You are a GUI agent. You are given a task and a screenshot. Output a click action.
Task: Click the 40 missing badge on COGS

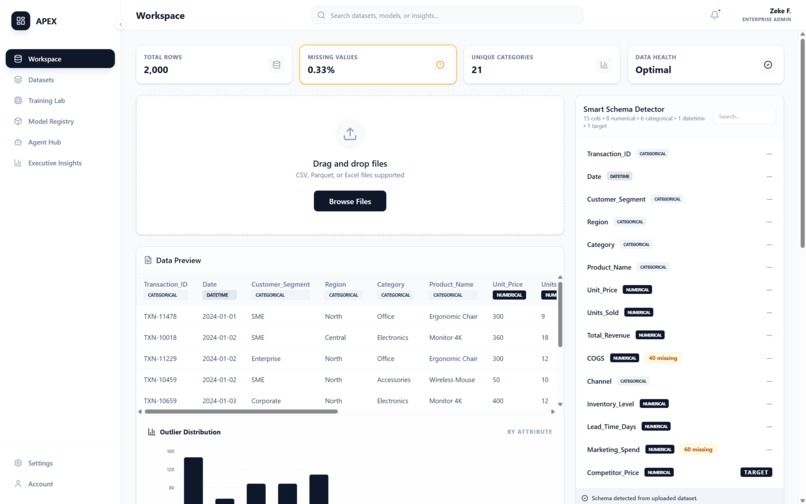[x=663, y=358]
